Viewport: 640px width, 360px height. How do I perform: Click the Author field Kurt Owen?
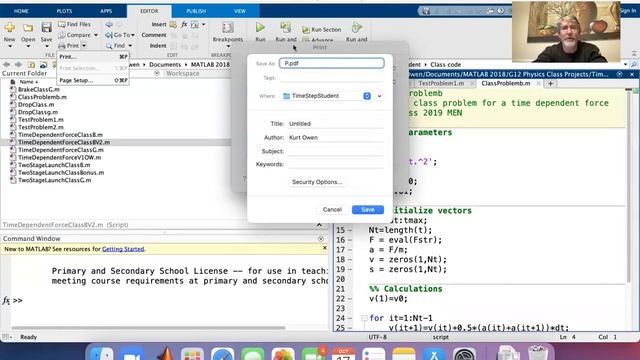coord(336,138)
